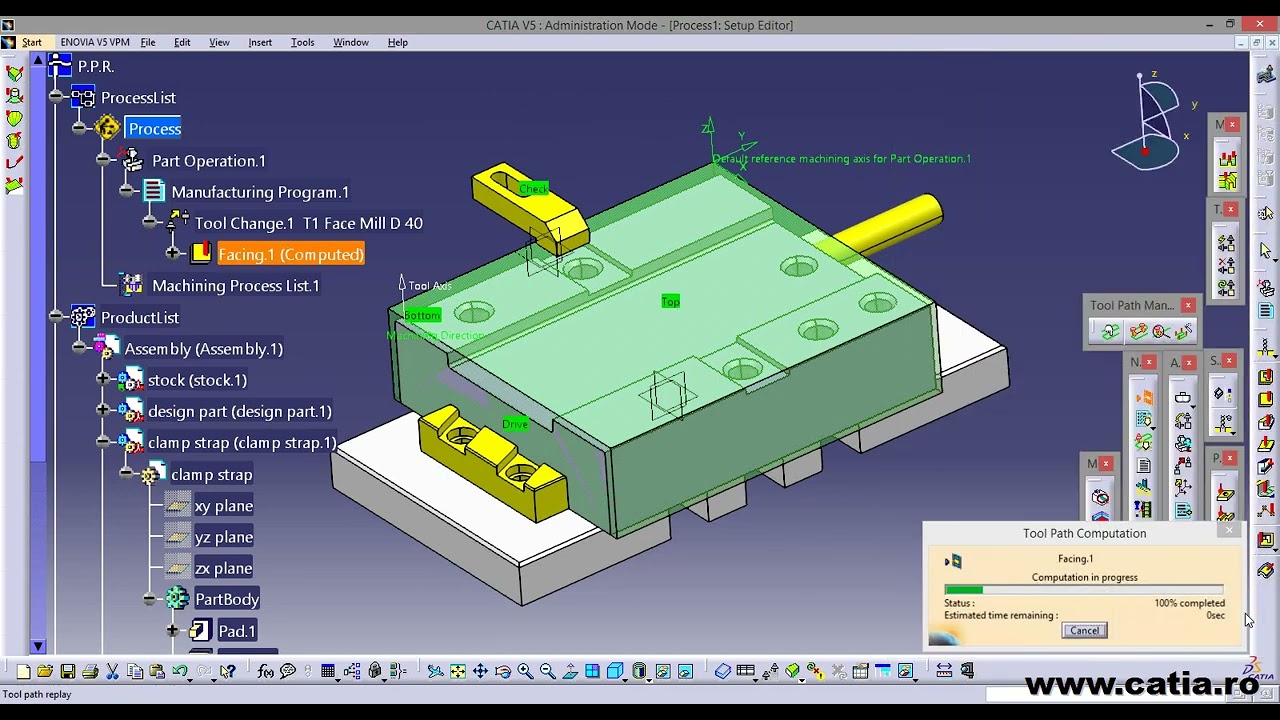Click the New document icon

pos(23,672)
